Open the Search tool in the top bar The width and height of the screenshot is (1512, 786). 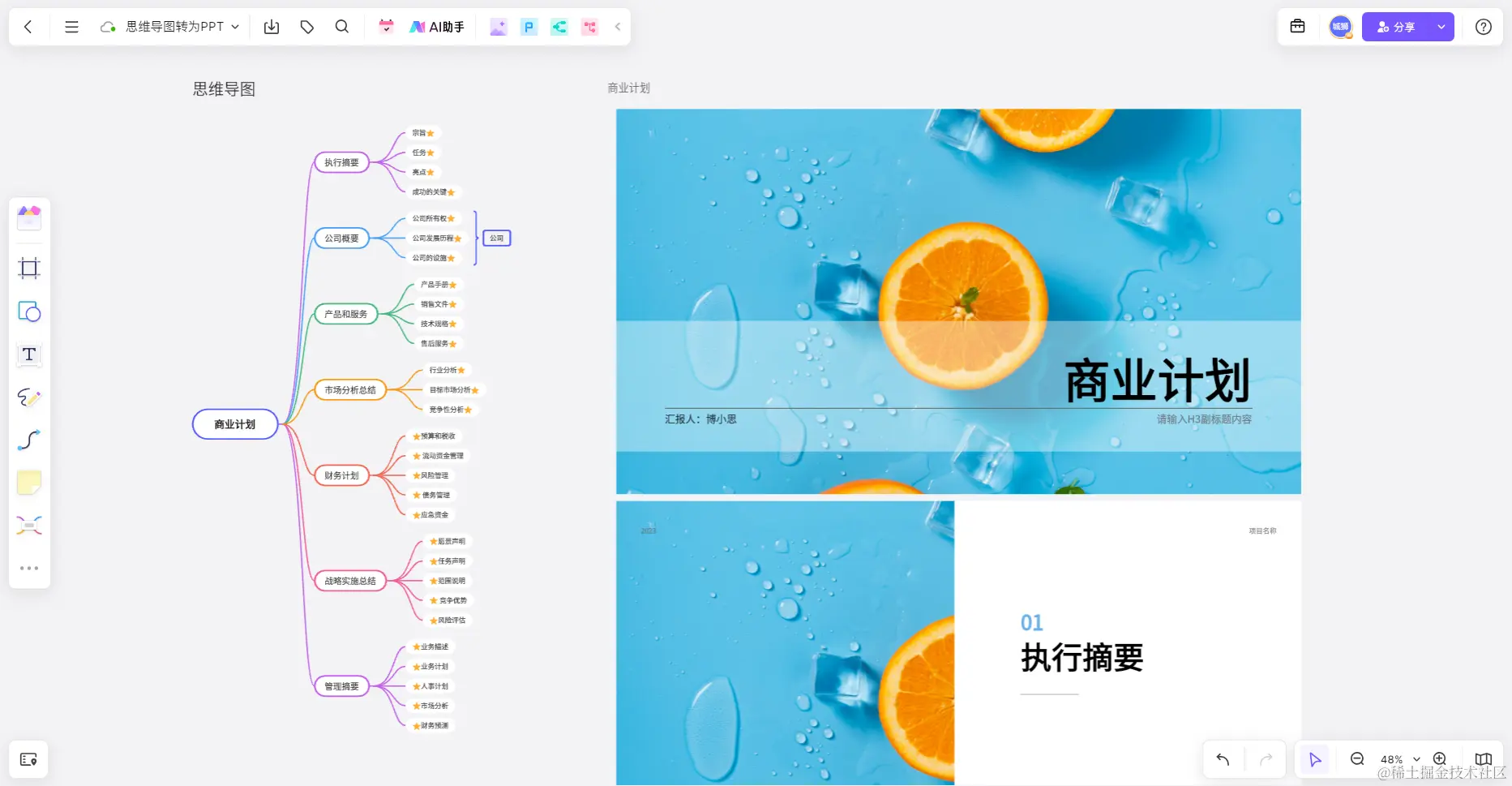coord(341,26)
